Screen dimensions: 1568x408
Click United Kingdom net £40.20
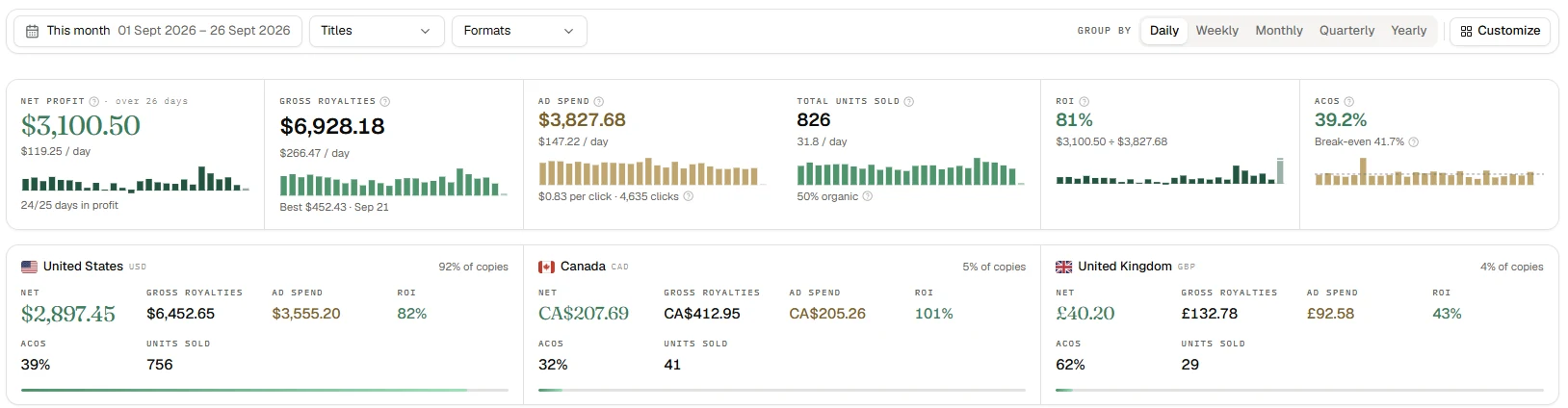click(1085, 314)
